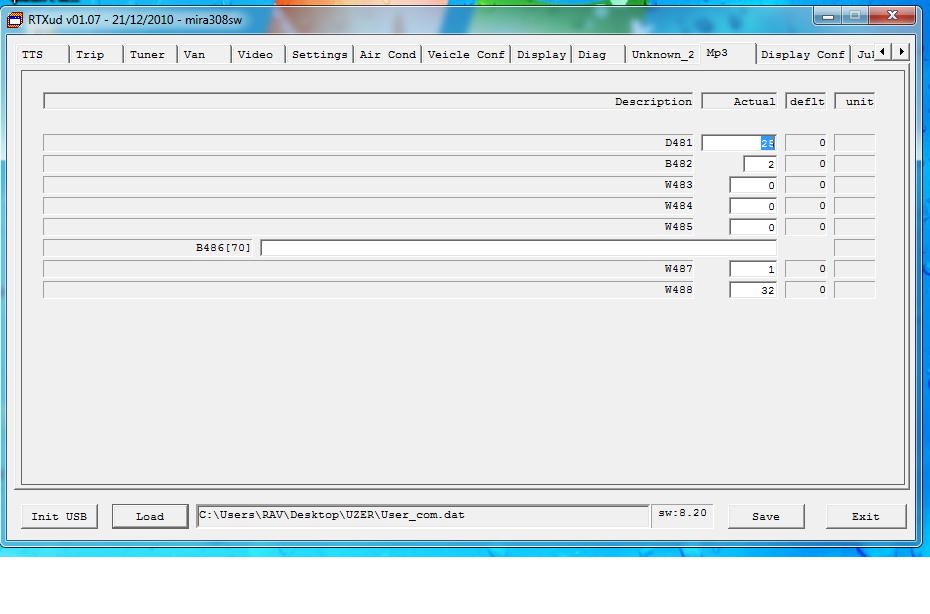The image size is (930, 614).
Task: Click the W487 actual value field
Action: click(752, 269)
